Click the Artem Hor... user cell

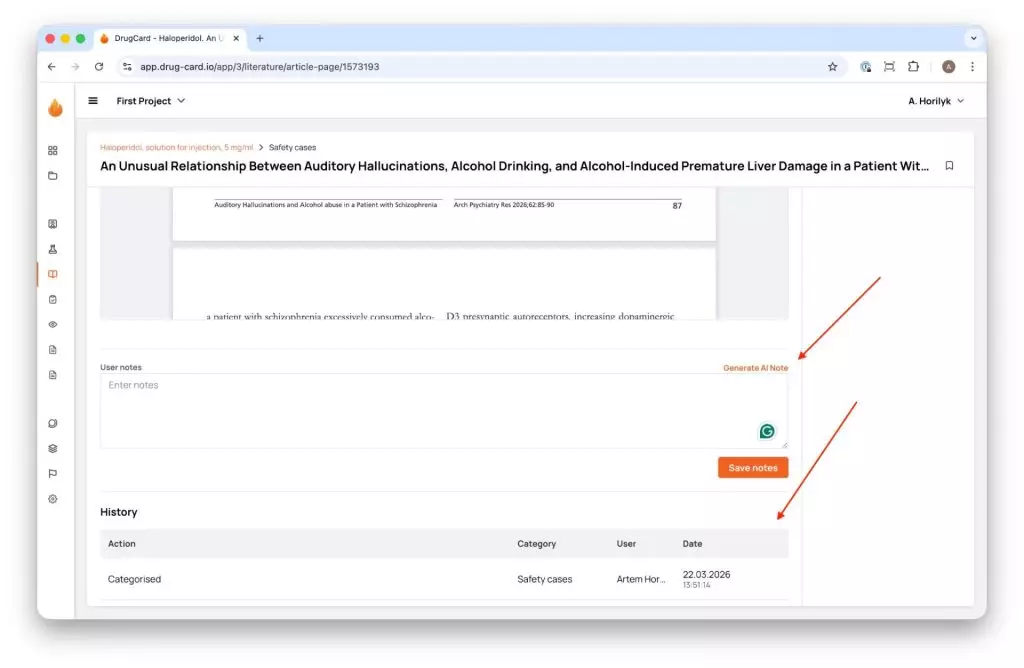641,579
